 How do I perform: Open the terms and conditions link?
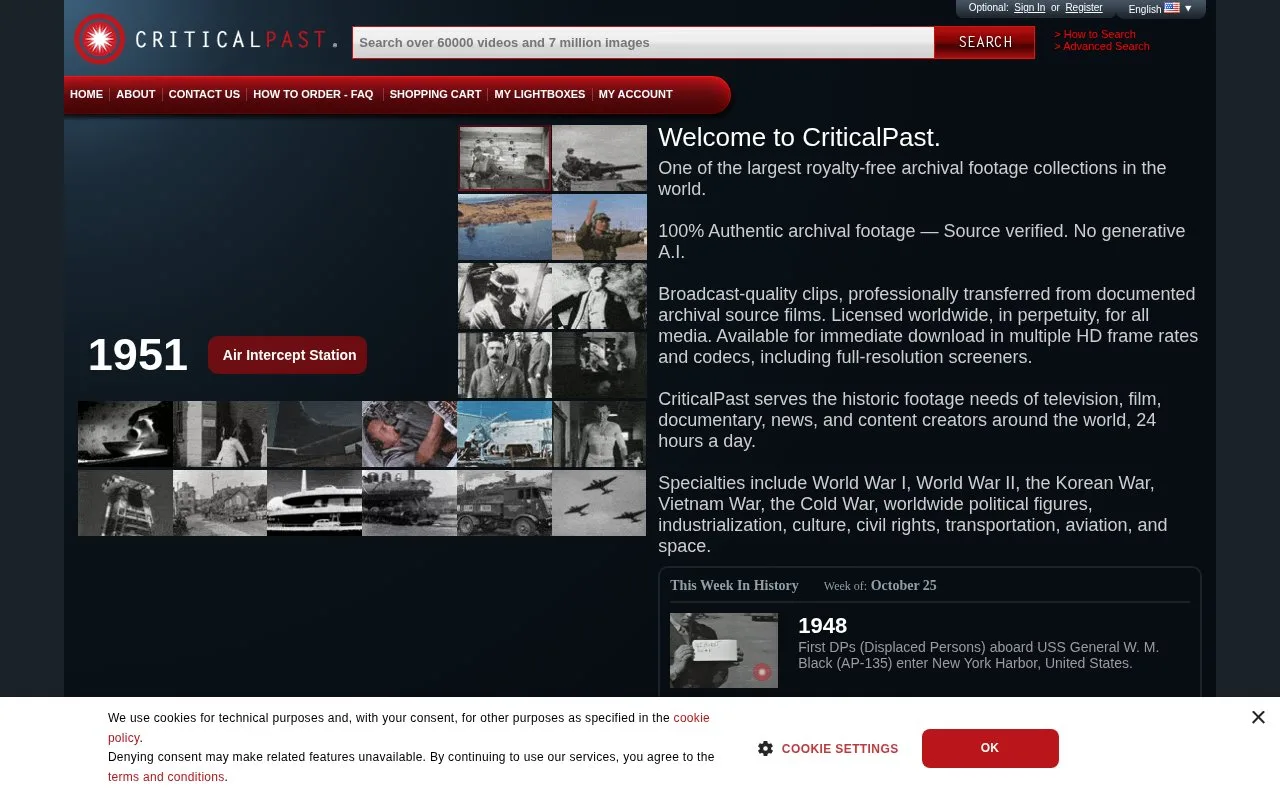click(x=166, y=777)
